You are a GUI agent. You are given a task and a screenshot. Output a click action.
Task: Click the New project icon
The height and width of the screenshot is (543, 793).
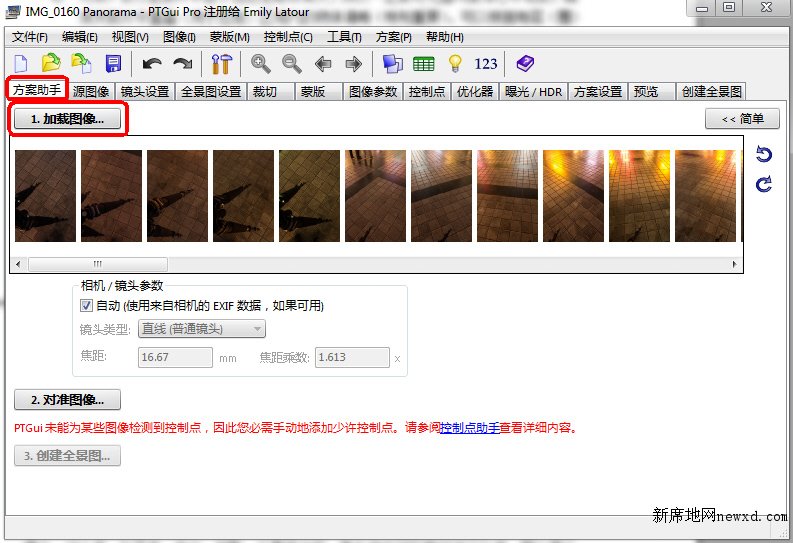click(x=20, y=64)
